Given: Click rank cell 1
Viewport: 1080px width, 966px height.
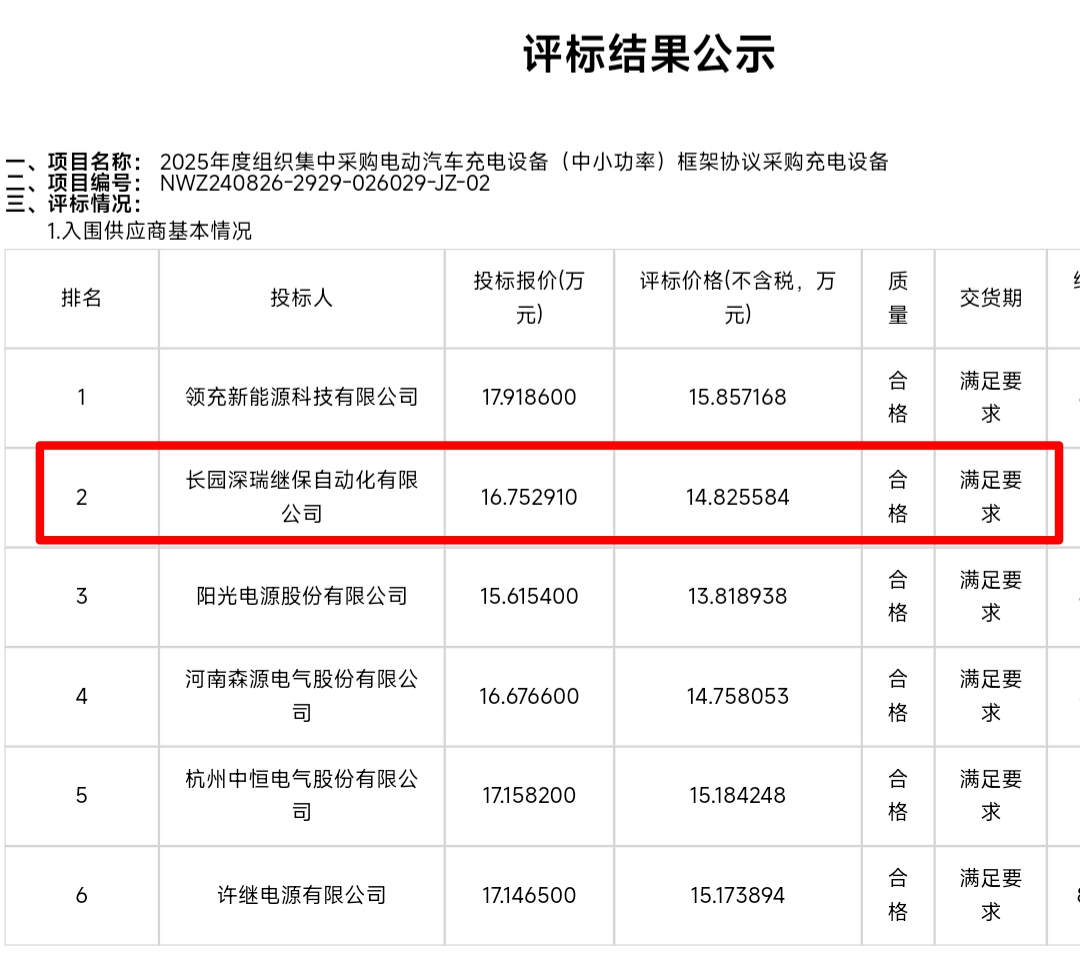Looking at the screenshot, I should (81, 398).
